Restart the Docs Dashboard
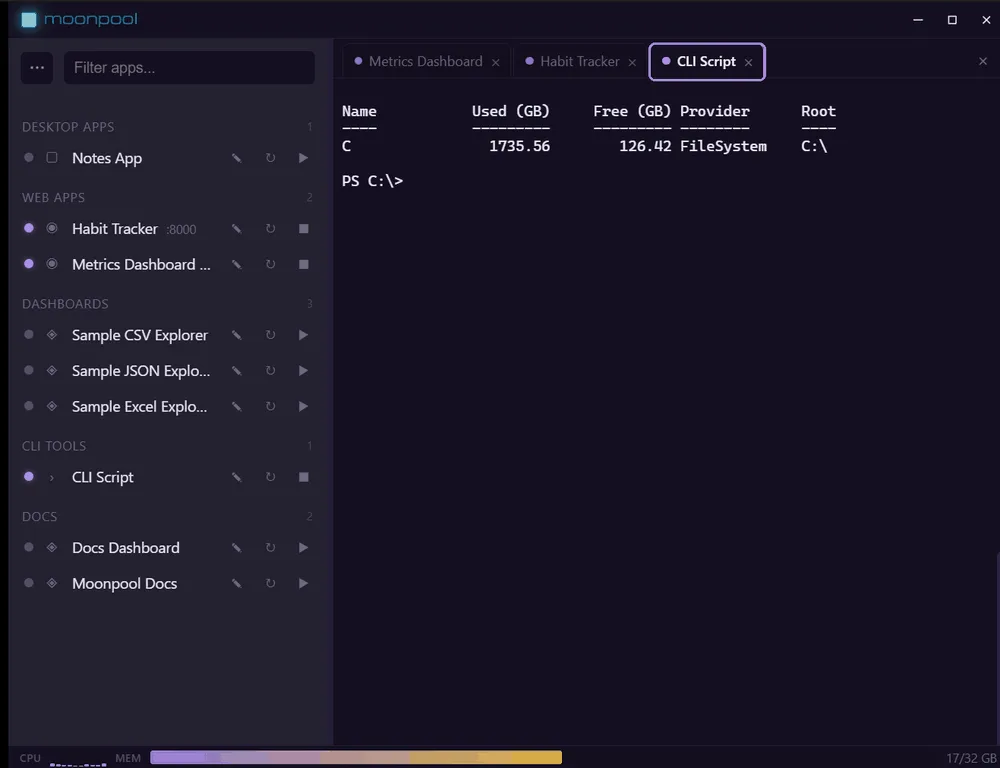This screenshot has height=768, width=1000. pyautogui.click(x=270, y=548)
